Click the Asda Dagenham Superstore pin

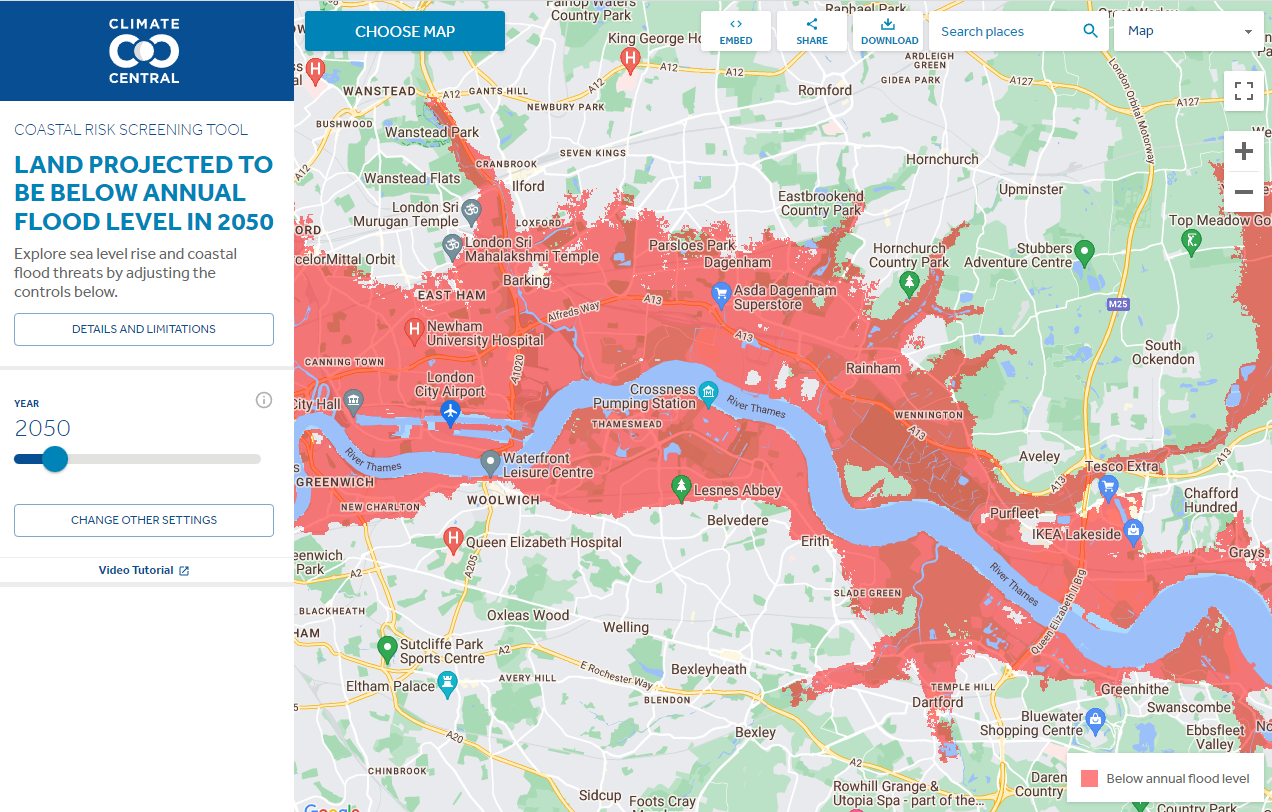(719, 294)
